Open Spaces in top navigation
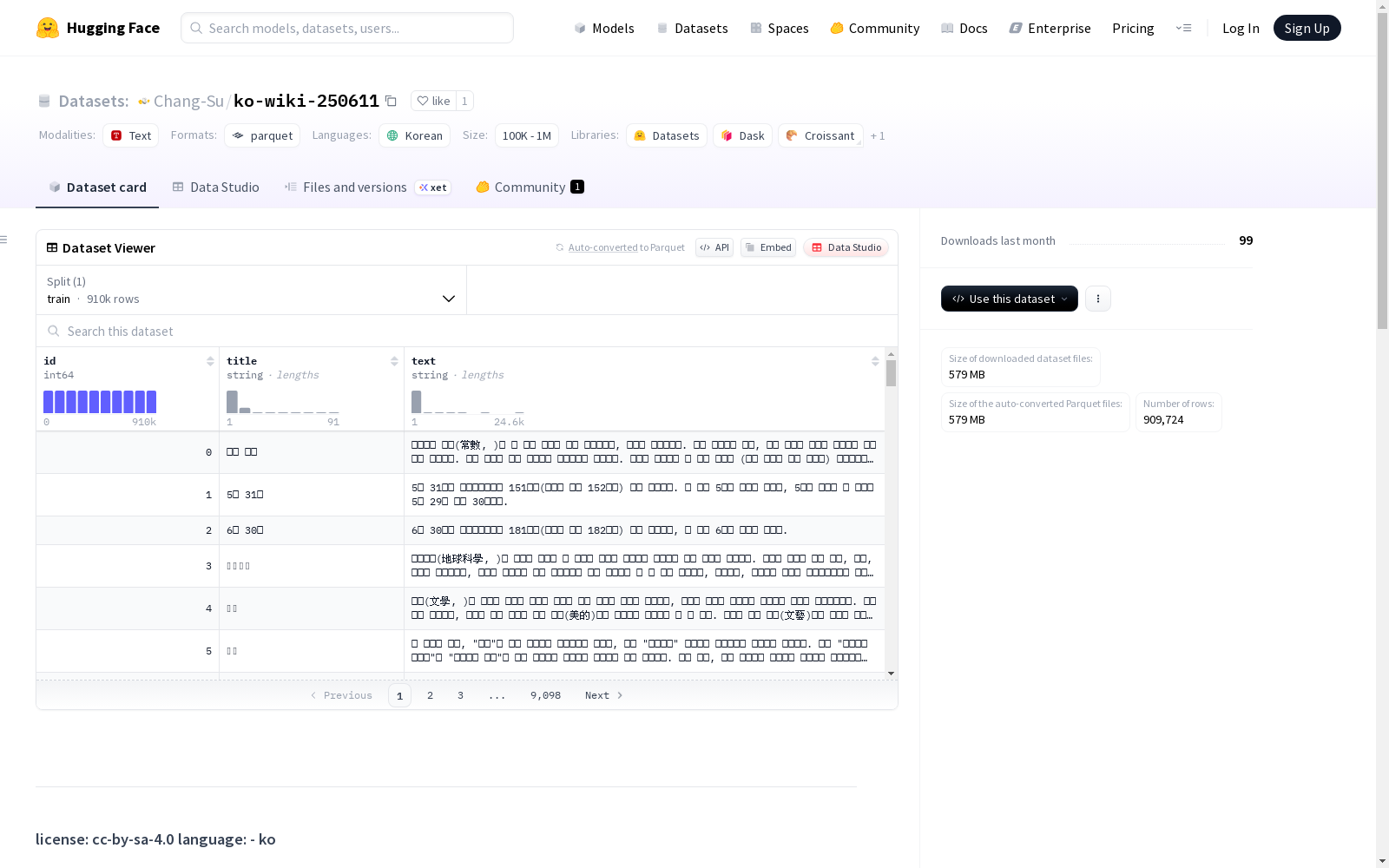 point(779,28)
